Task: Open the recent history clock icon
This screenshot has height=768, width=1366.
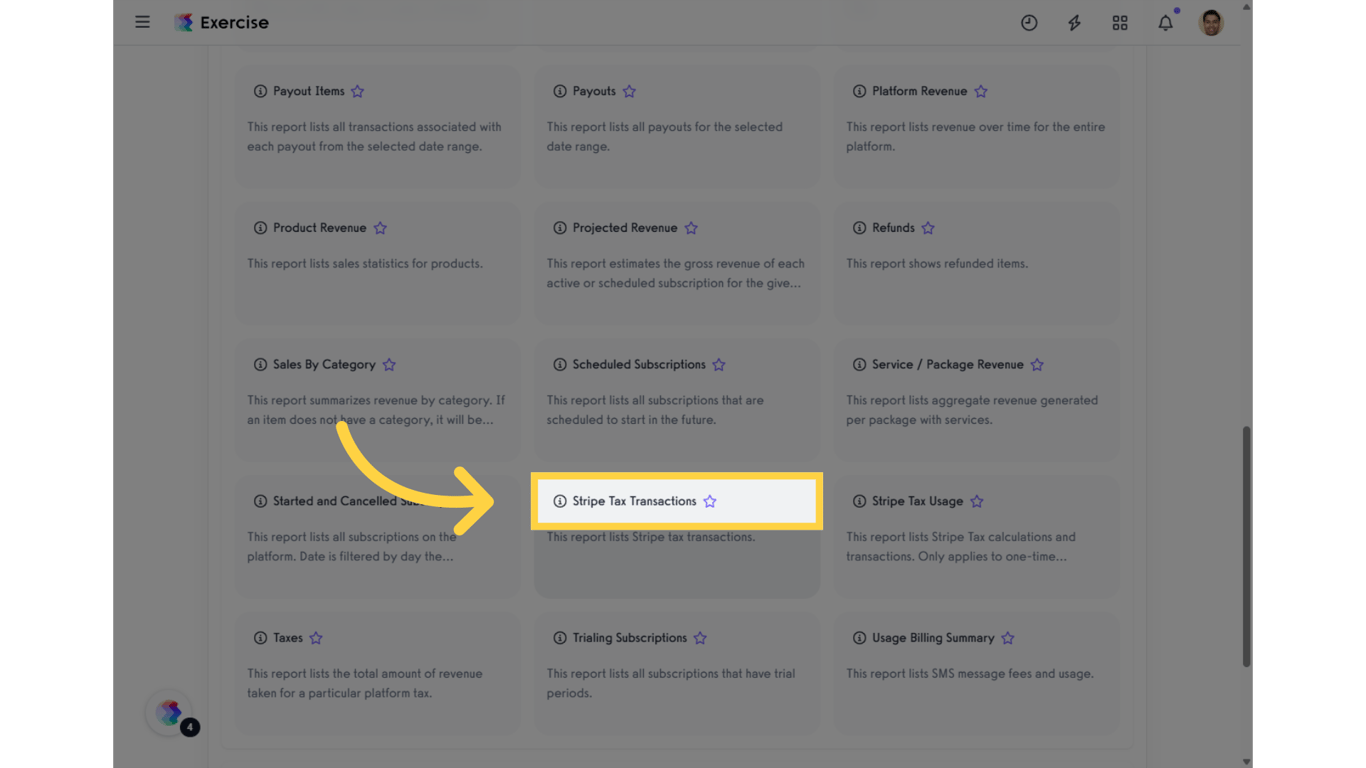Action: [1029, 23]
